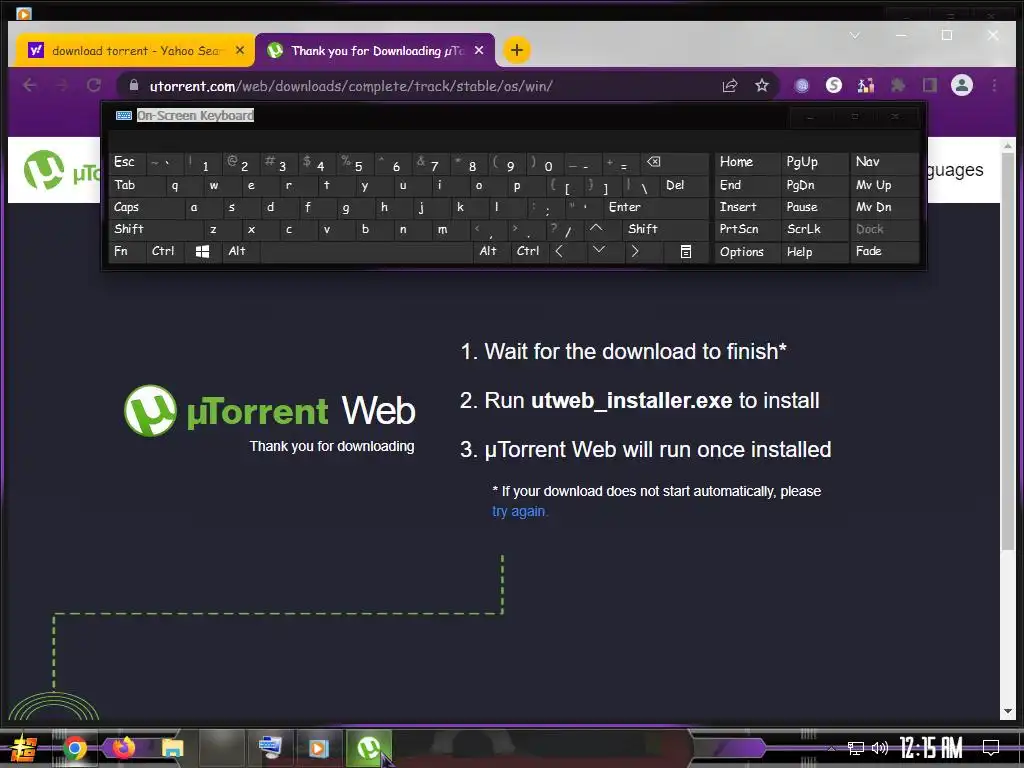Click the round purple extension icon
This screenshot has height=768, width=1024.
pos(801,86)
